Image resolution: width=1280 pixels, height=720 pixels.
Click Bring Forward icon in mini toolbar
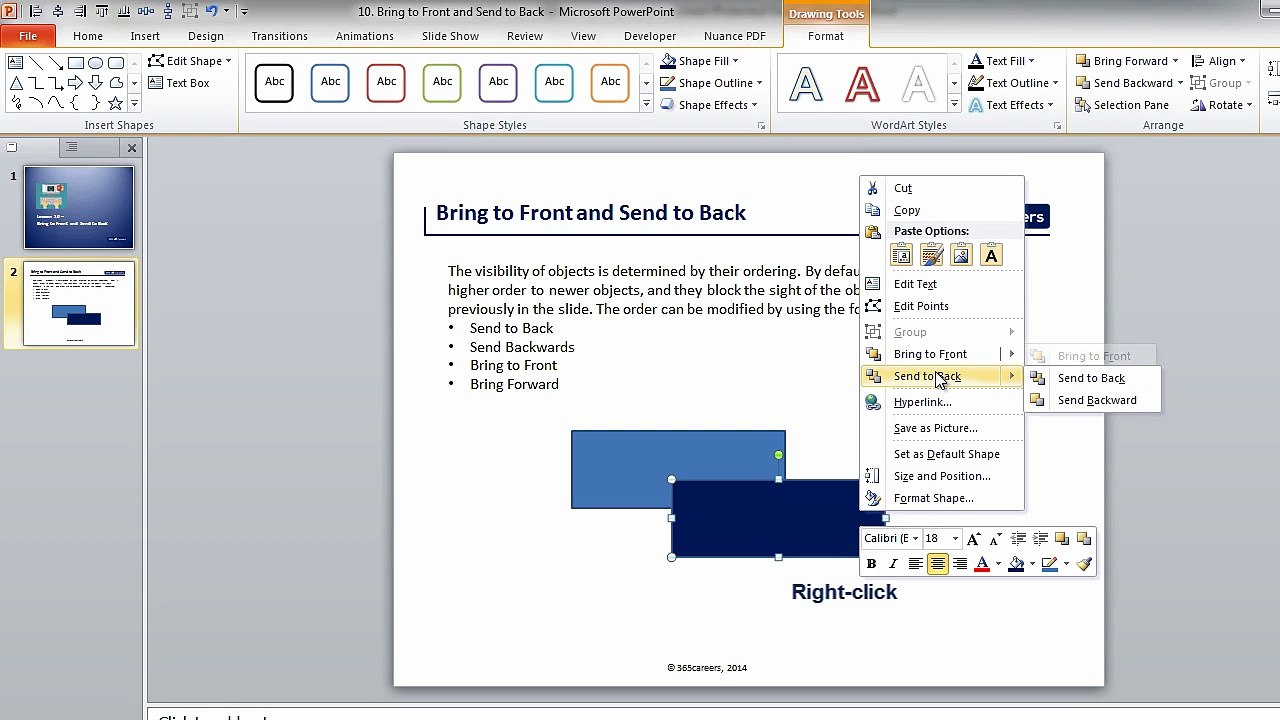[x=1062, y=539]
